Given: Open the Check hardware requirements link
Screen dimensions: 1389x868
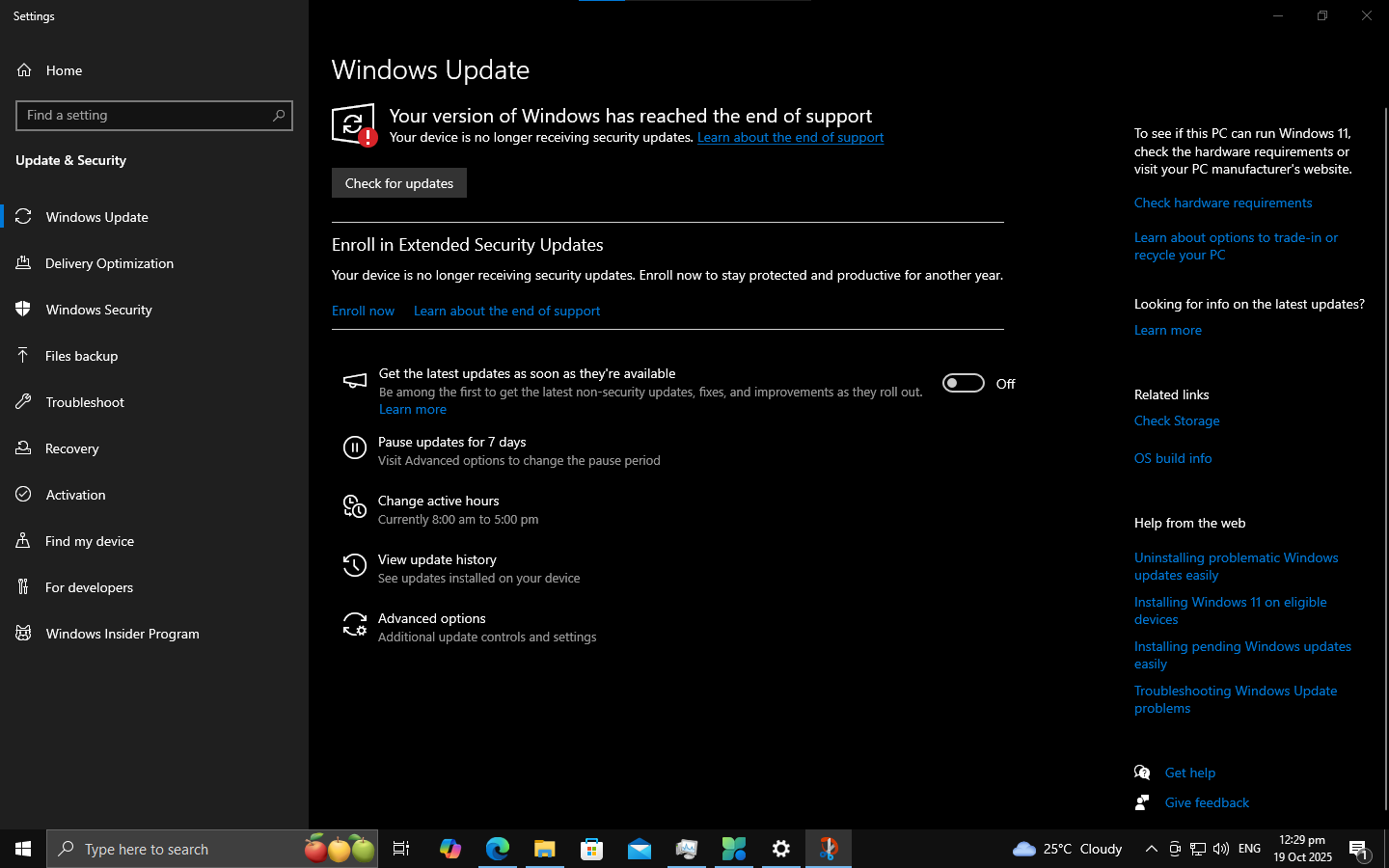Looking at the screenshot, I should coord(1222,203).
